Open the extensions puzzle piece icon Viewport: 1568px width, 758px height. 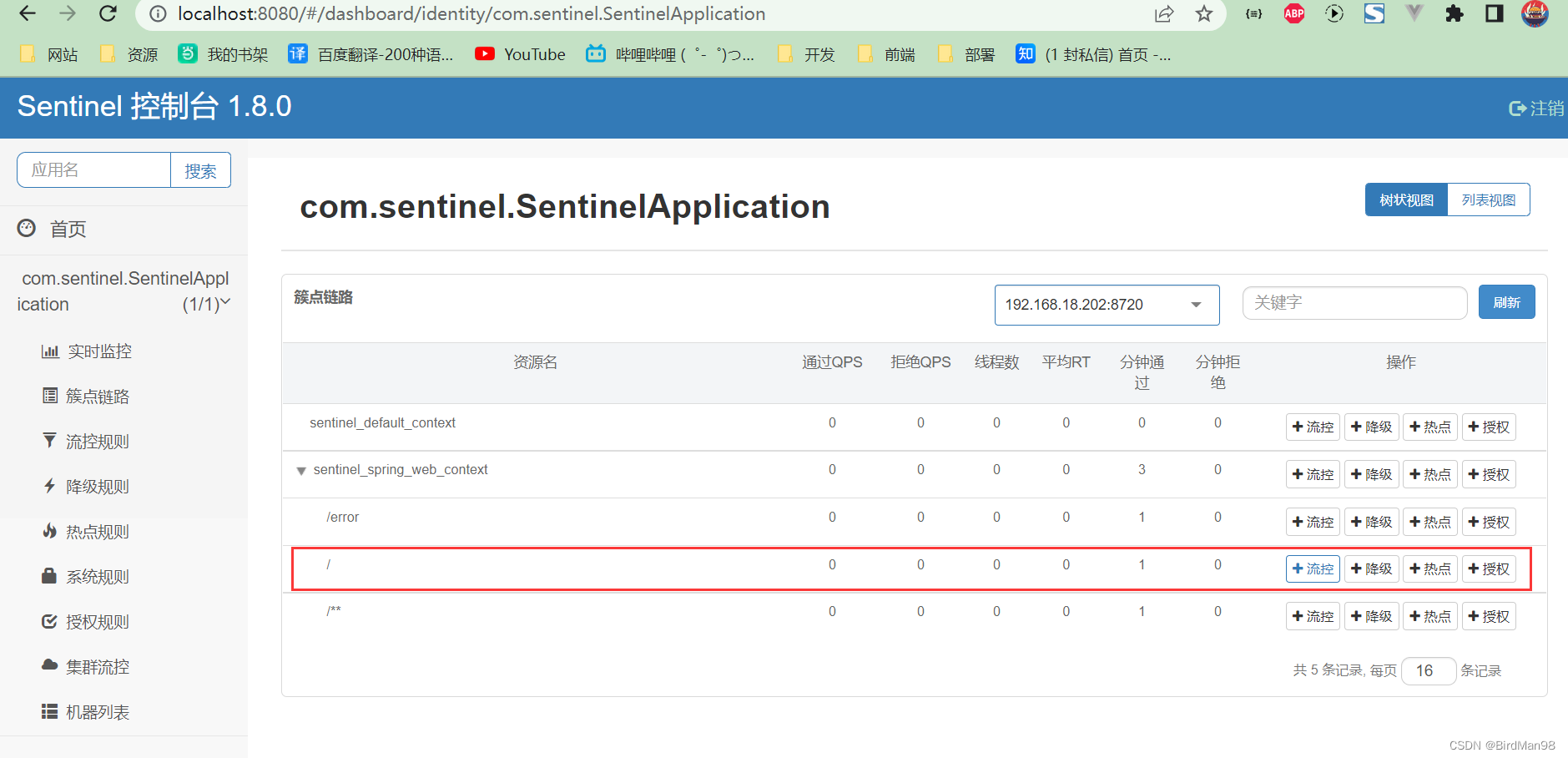[x=1455, y=13]
